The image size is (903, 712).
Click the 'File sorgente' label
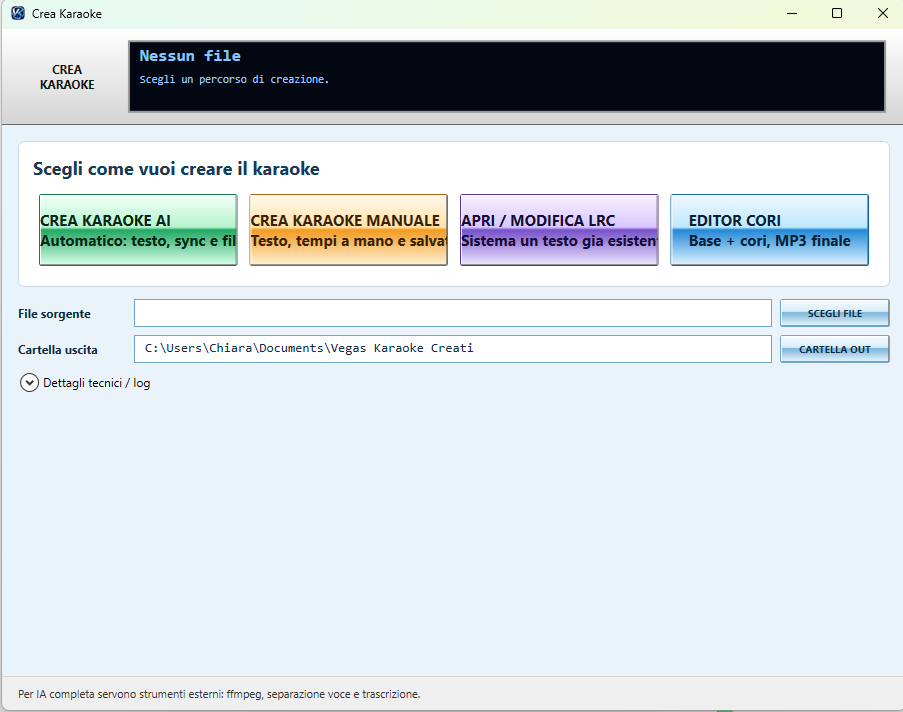pyautogui.click(x=54, y=314)
